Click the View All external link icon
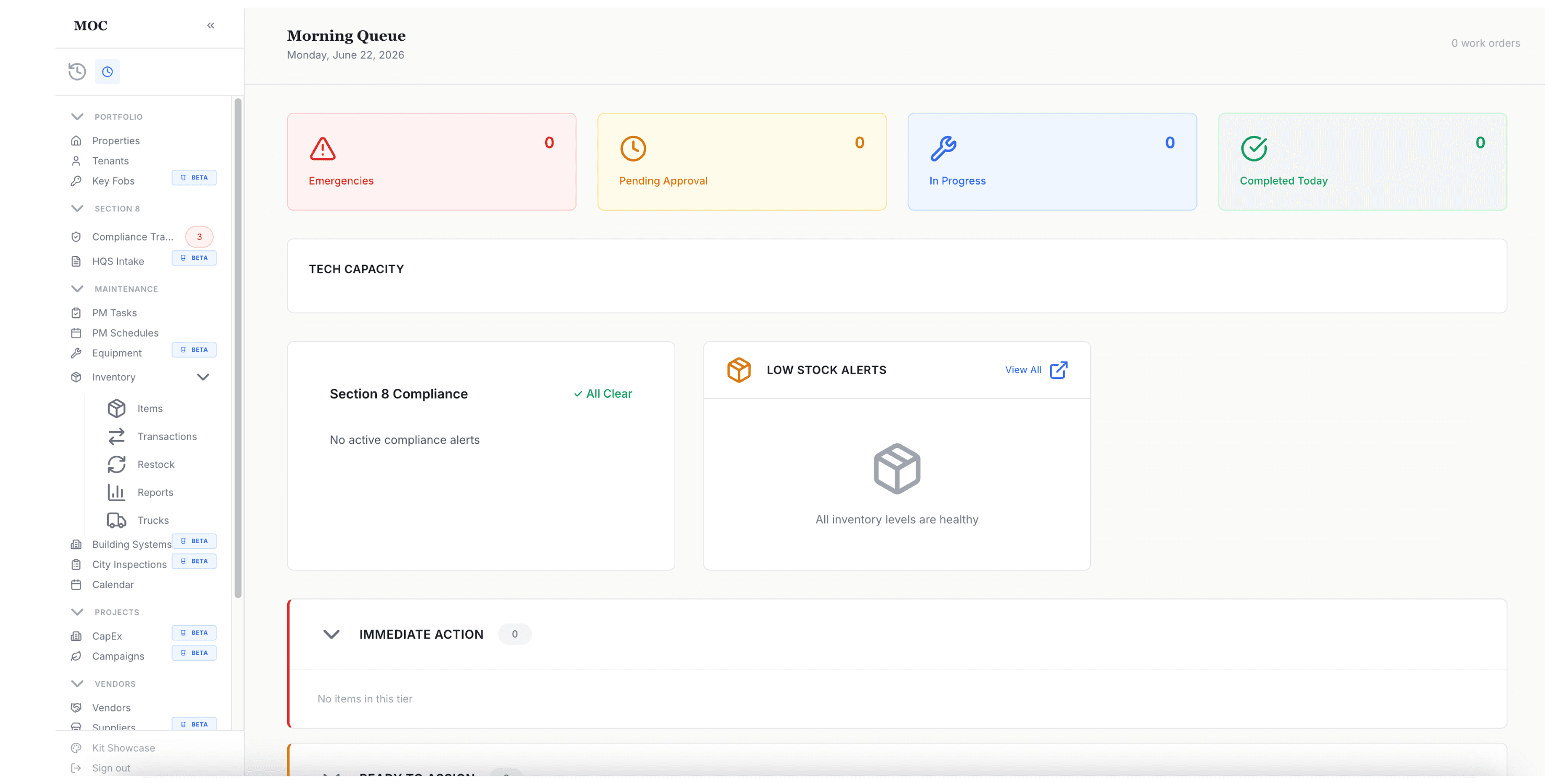 point(1058,370)
